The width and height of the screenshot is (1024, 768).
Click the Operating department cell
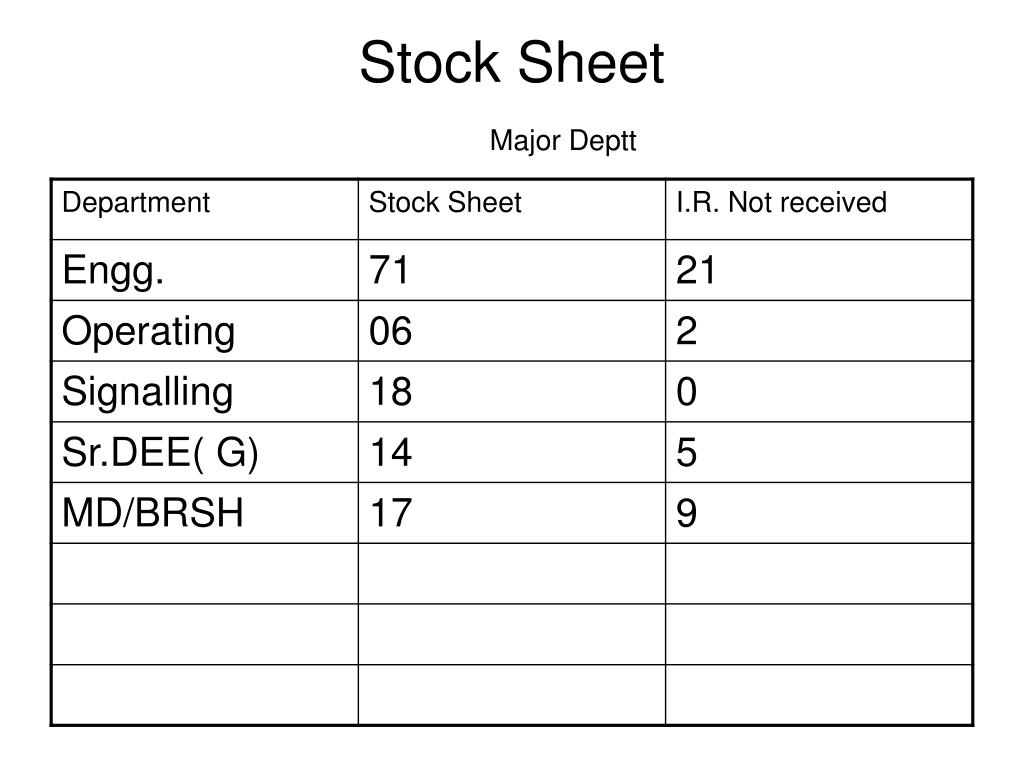coord(205,330)
